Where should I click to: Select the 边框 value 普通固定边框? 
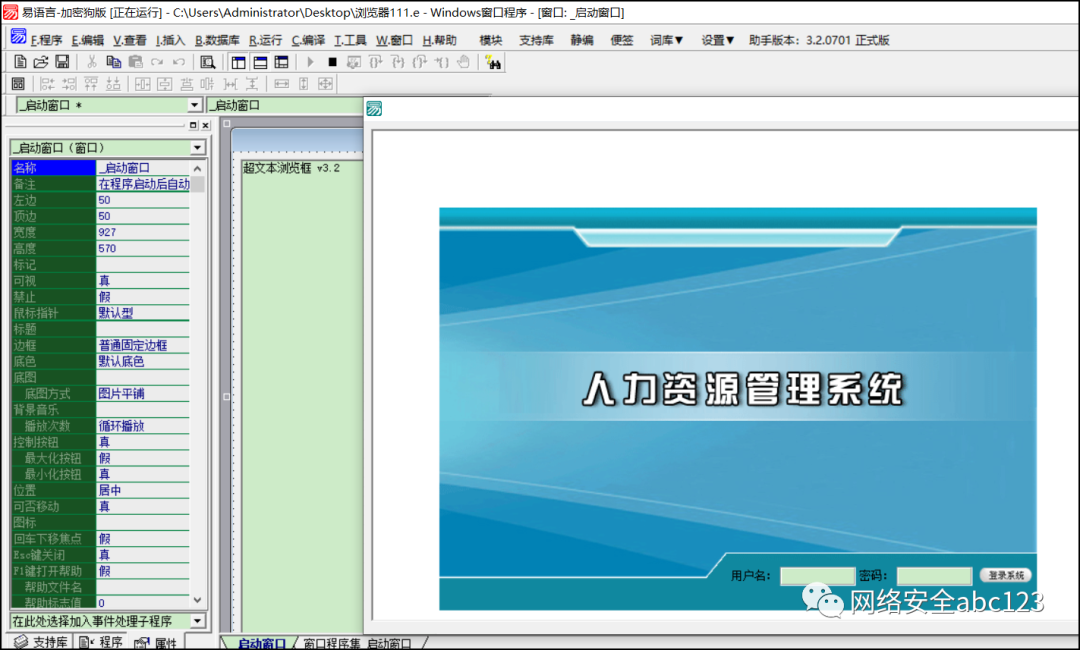tap(142, 345)
